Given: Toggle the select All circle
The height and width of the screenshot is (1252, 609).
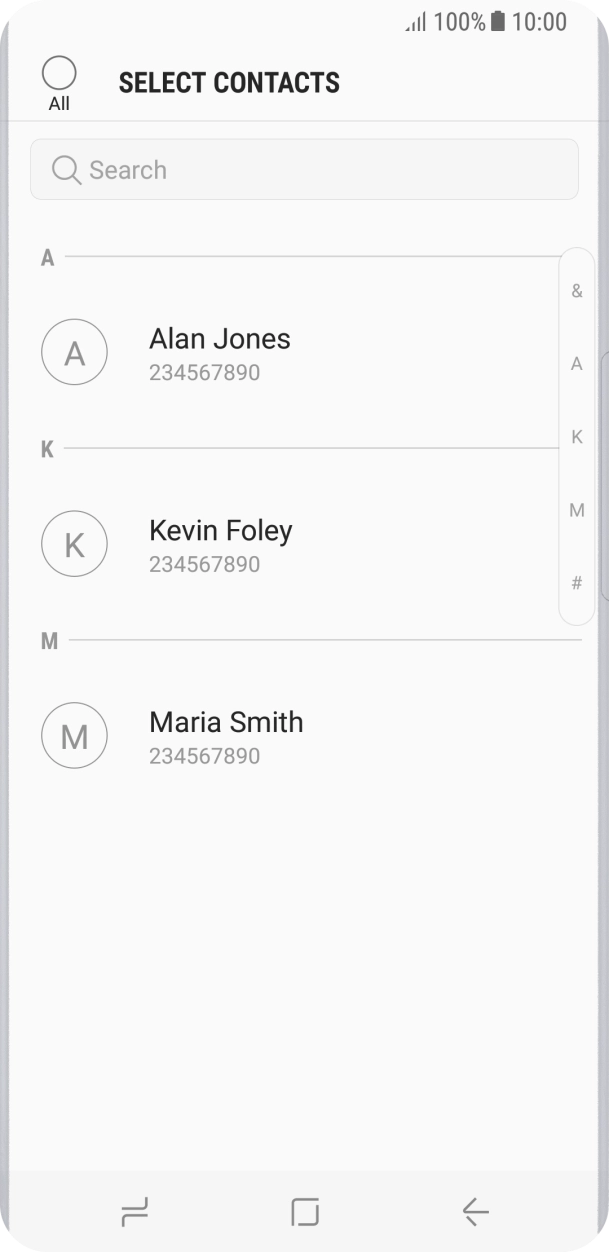Looking at the screenshot, I should (59, 73).
